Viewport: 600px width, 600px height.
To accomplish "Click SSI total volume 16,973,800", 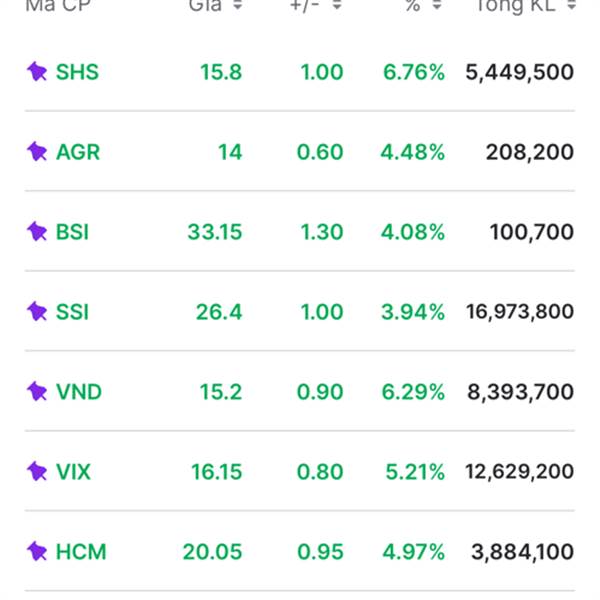I will (x=520, y=312).
